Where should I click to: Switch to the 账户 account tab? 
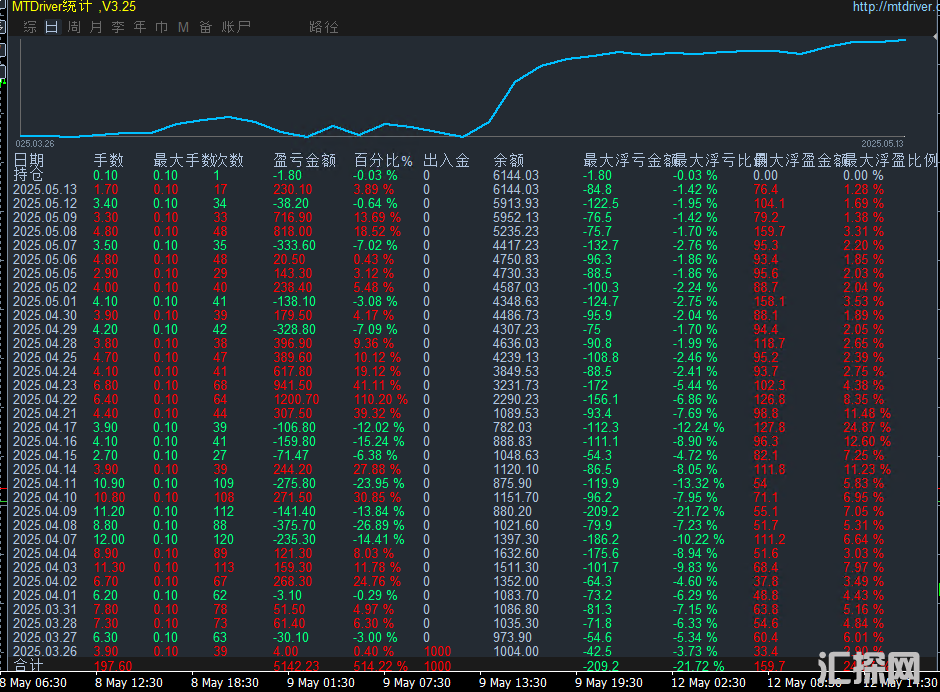coord(236,27)
